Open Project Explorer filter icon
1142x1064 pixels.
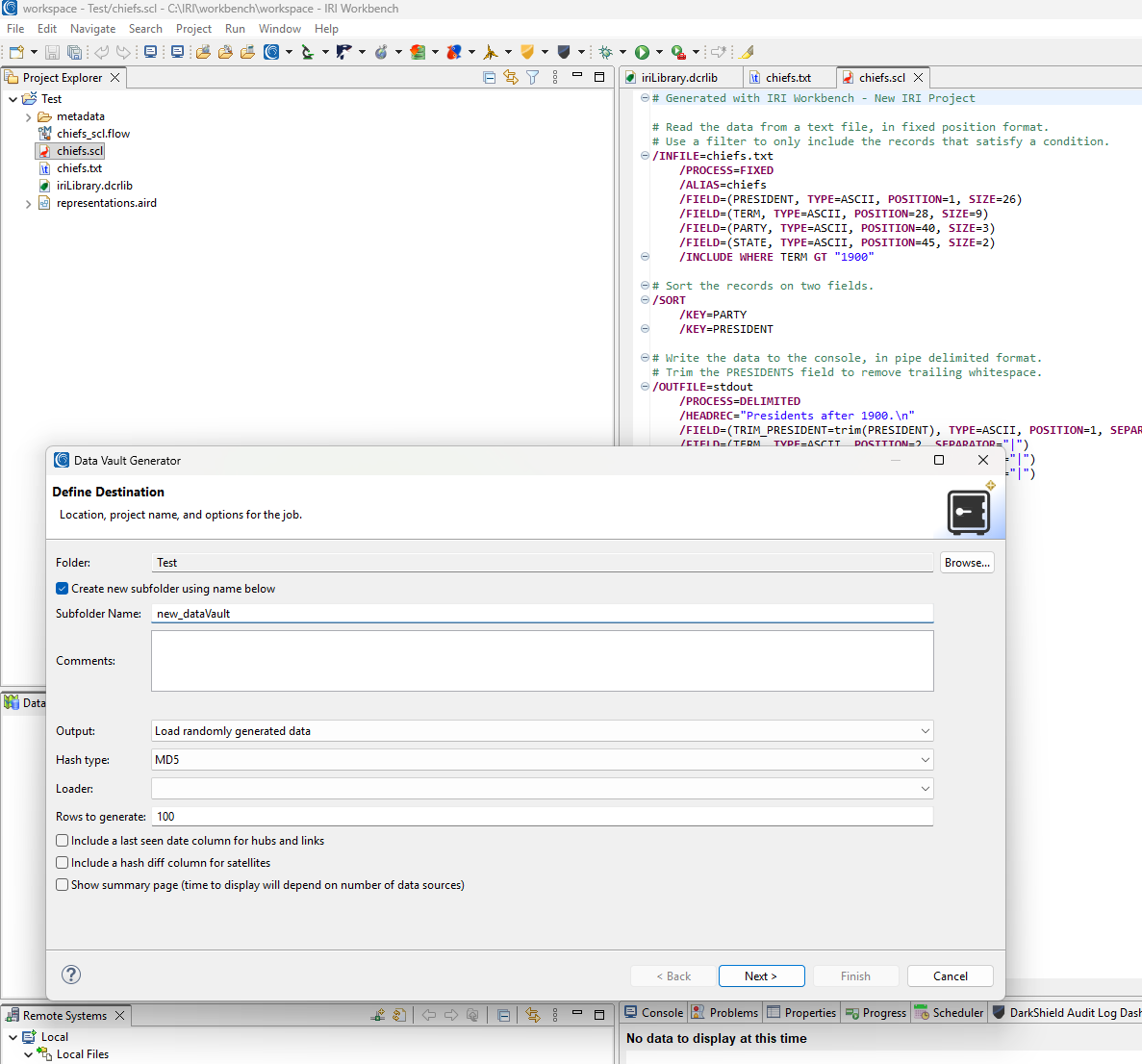point(533,77)
